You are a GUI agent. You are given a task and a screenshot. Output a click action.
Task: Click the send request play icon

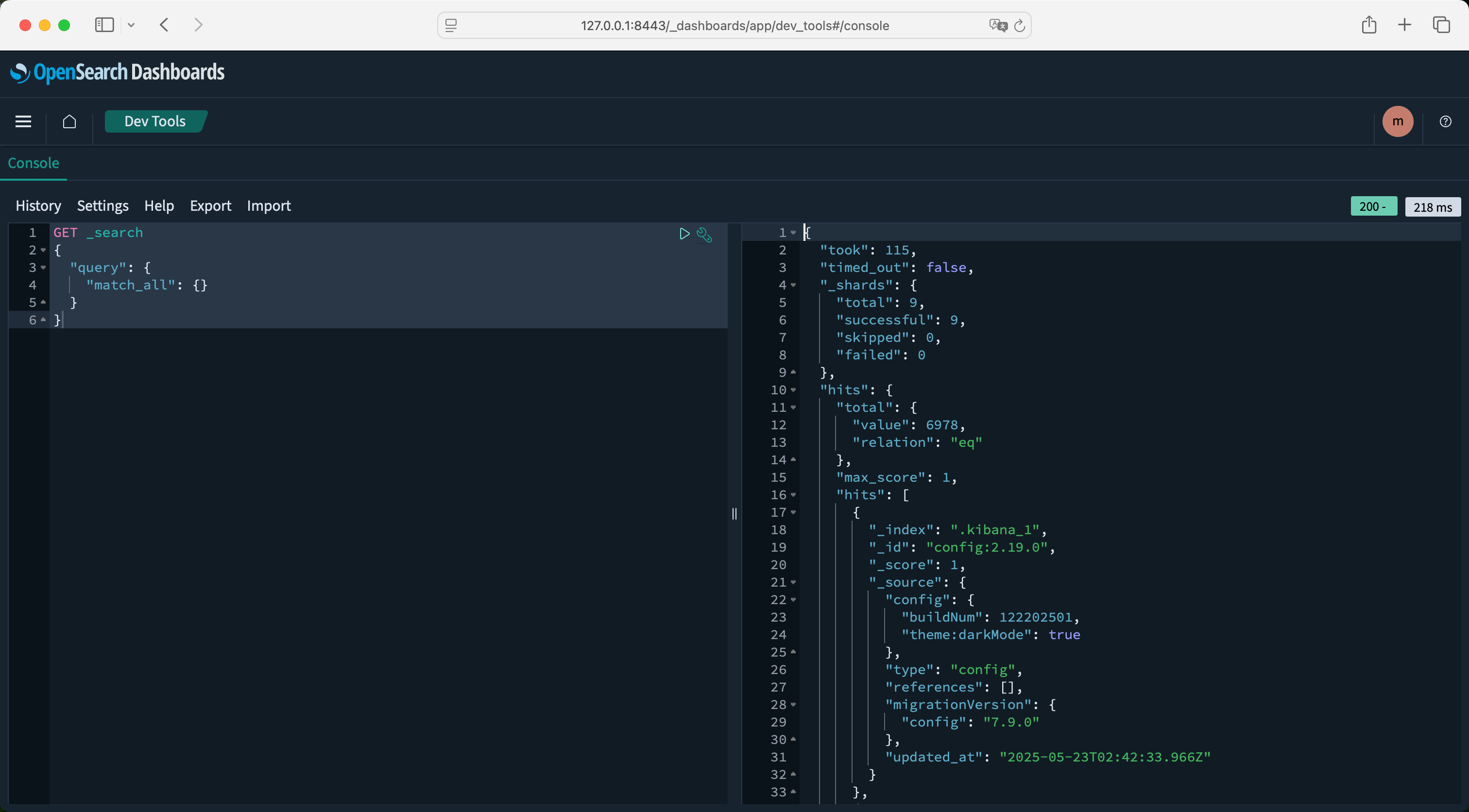(684, 234)
